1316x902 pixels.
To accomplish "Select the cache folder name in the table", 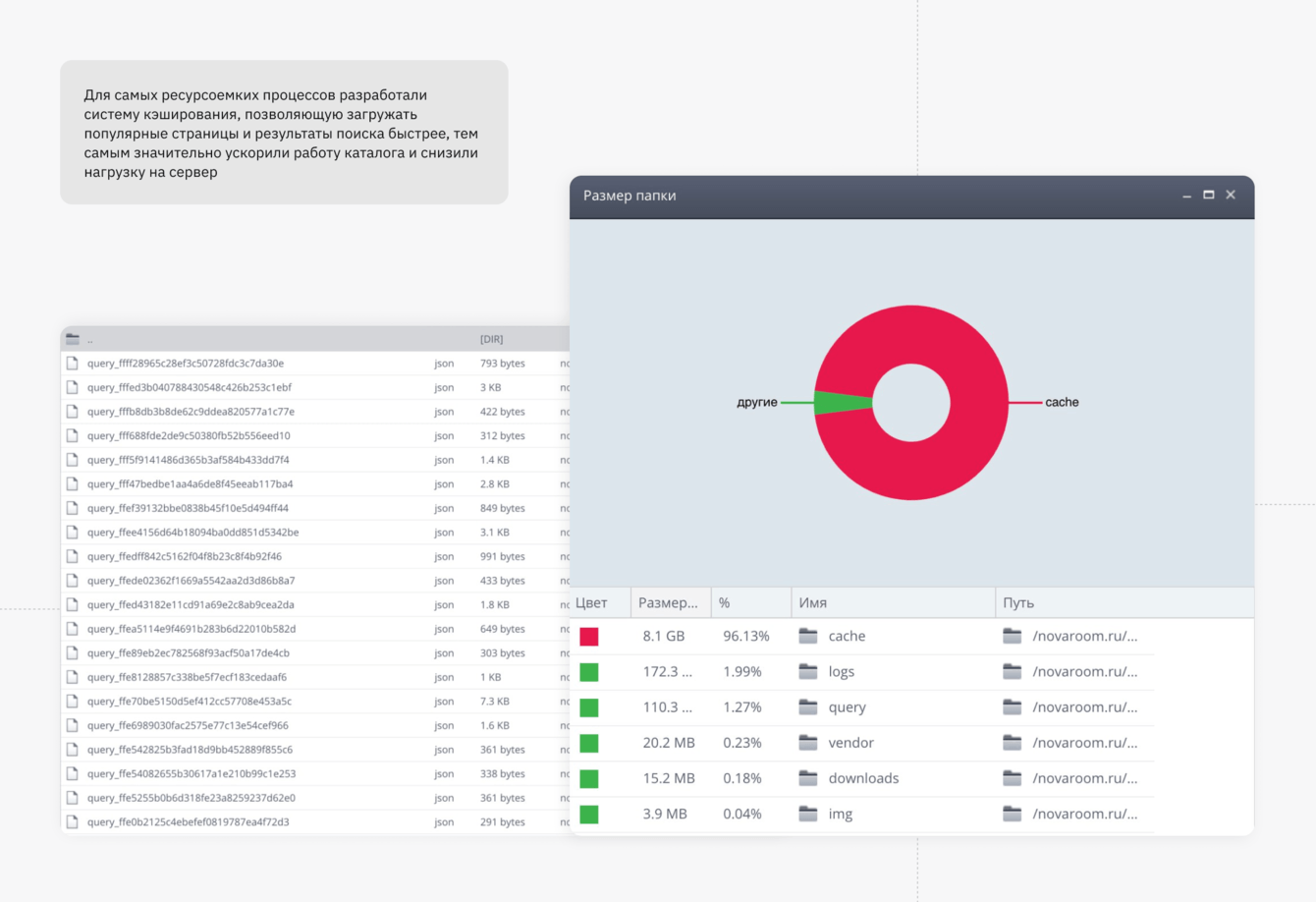I will pos(847,636).
